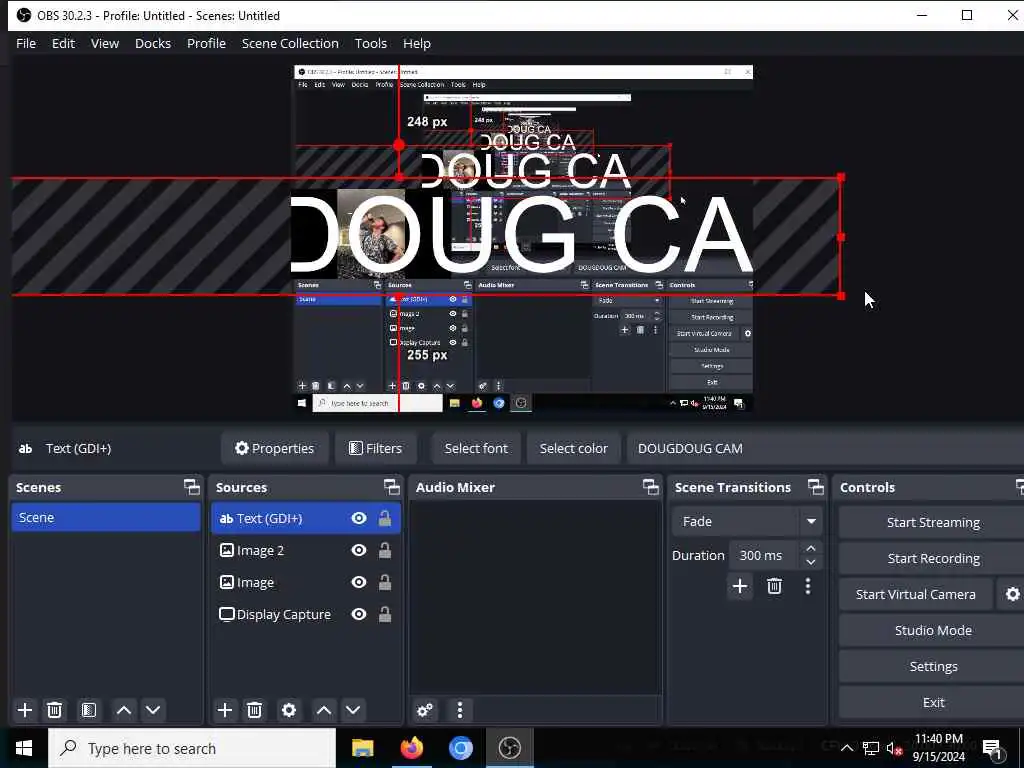Open source properties gear in Sources panel

click(x=289, y=710)
